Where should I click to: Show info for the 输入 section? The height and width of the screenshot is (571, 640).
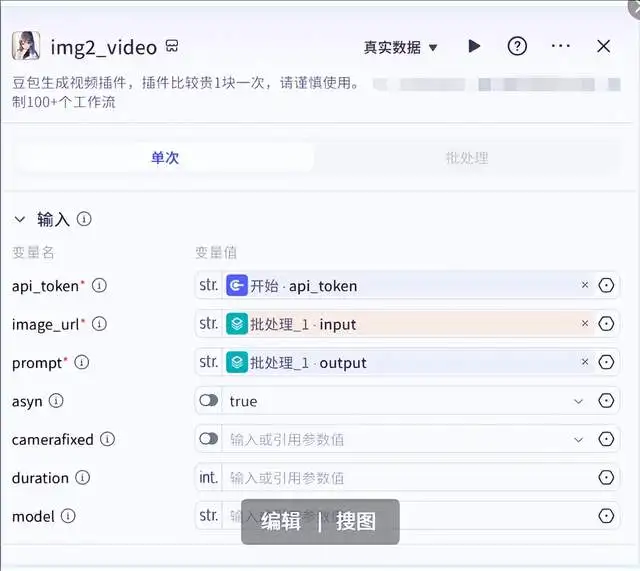[84, 219]
